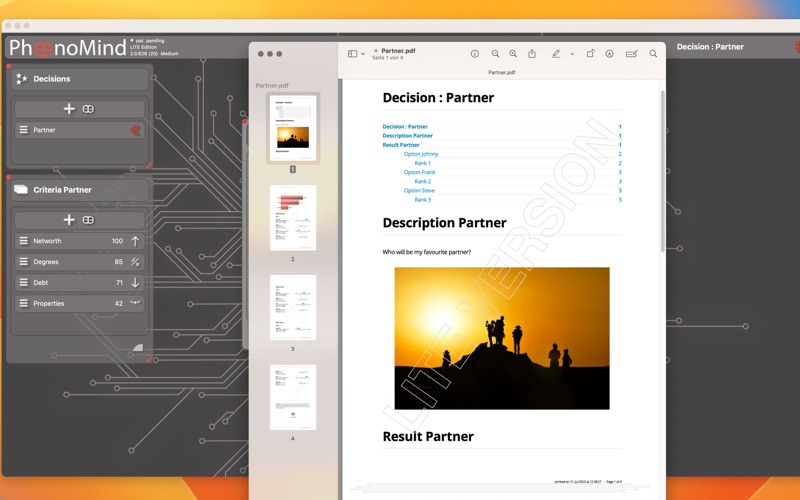Toggle Networth up-arrow direction icon

point(135,241)
